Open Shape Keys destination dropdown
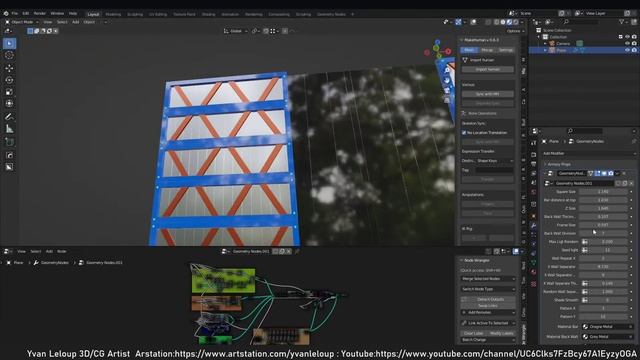This screenshot has height=360, width=640. point(495,161)
